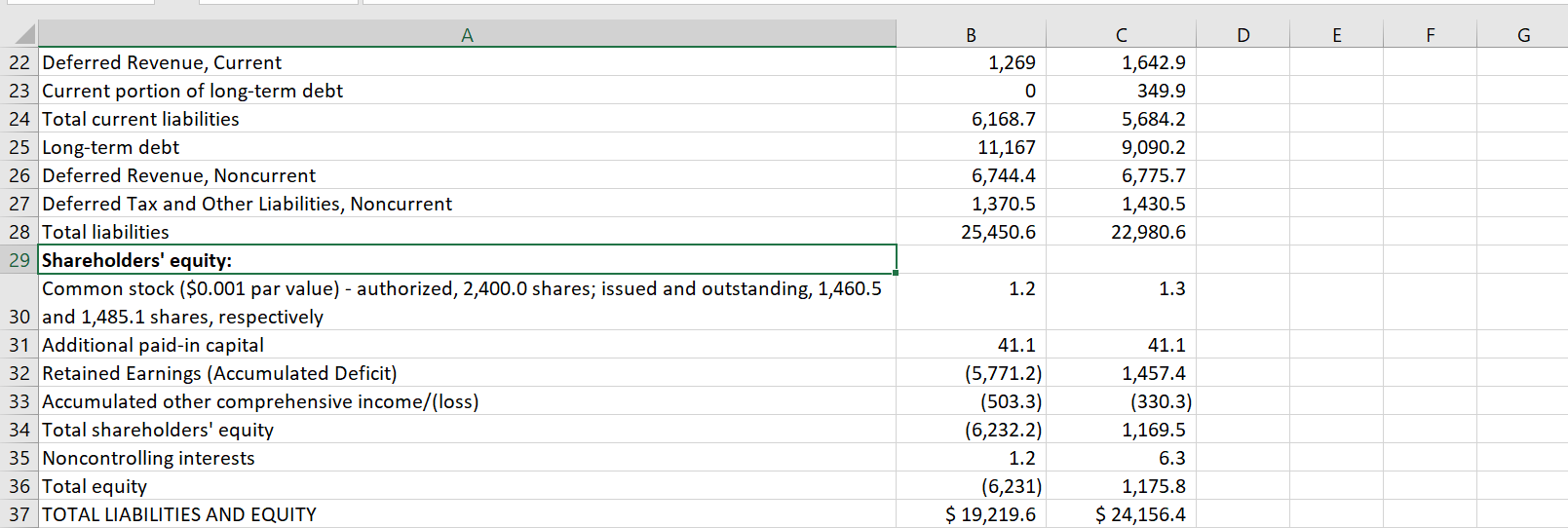The height and width of the screenshot is (528, 1568).
Task: Click value (330.3) in column C
Action: point(1121,401)
